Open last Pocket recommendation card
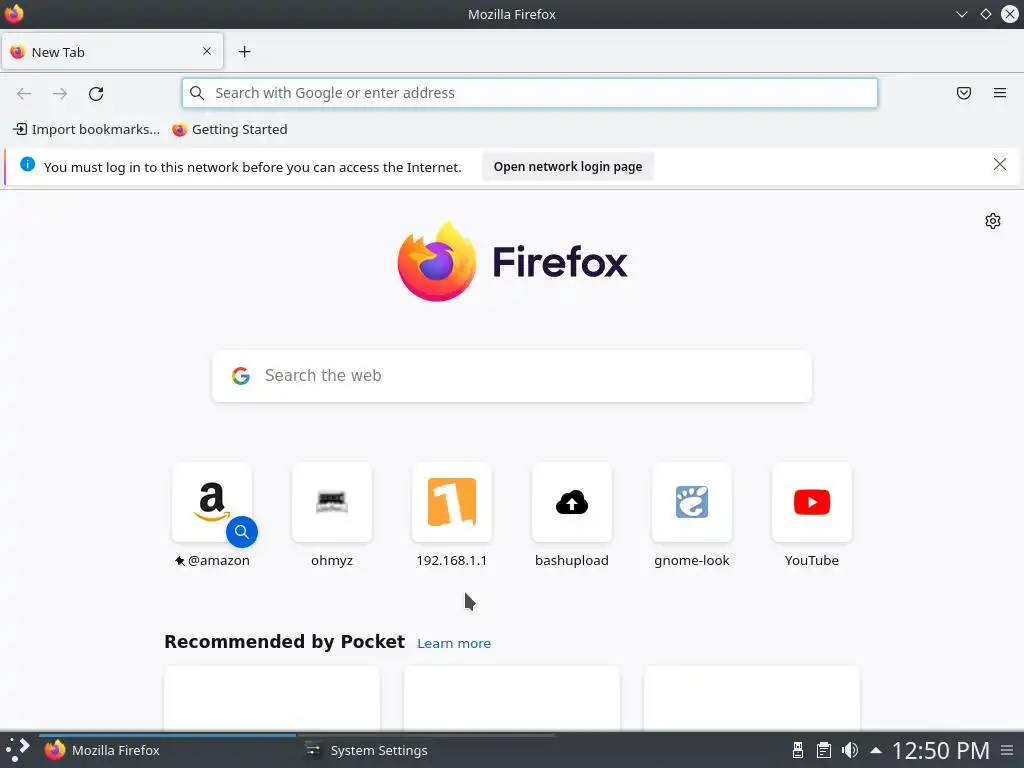 click(x=752, y=698)
